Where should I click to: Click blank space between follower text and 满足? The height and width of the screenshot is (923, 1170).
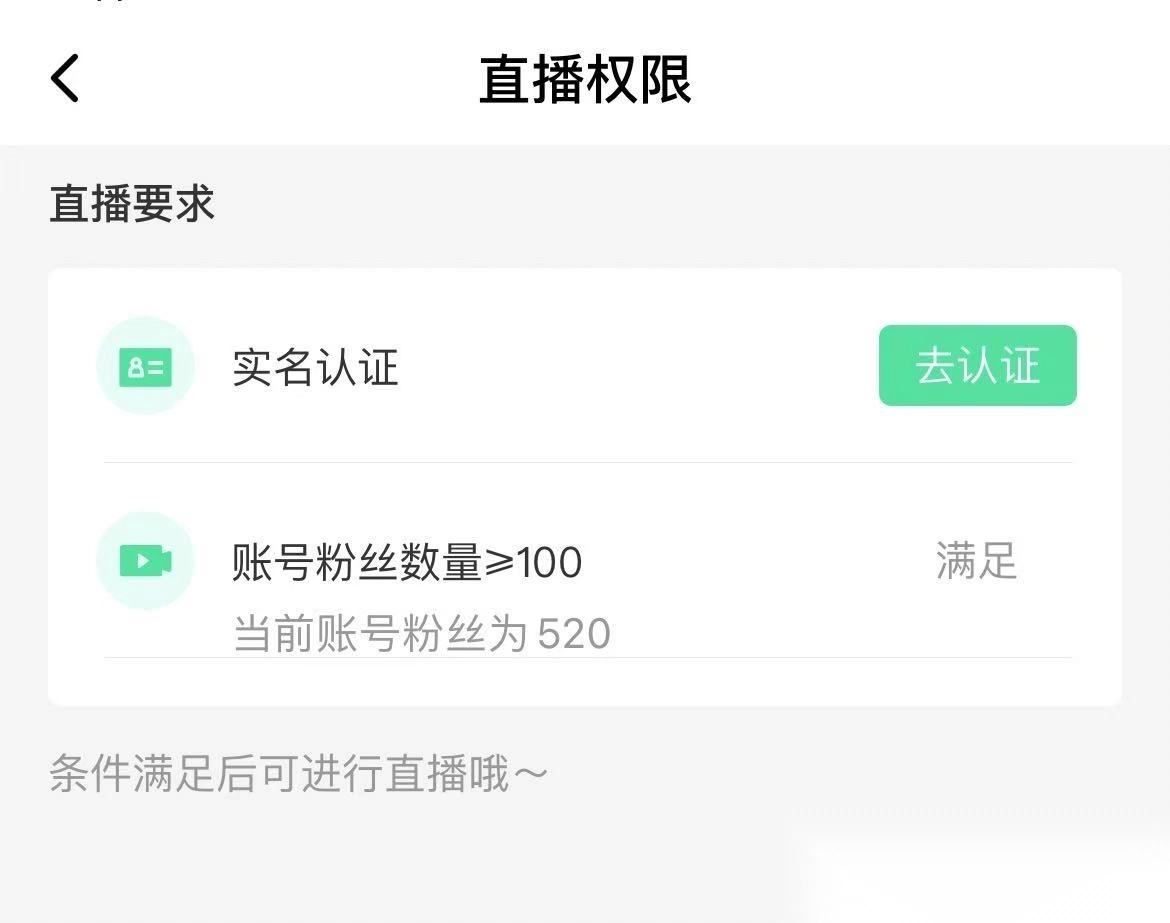click(x=760, y=563)
